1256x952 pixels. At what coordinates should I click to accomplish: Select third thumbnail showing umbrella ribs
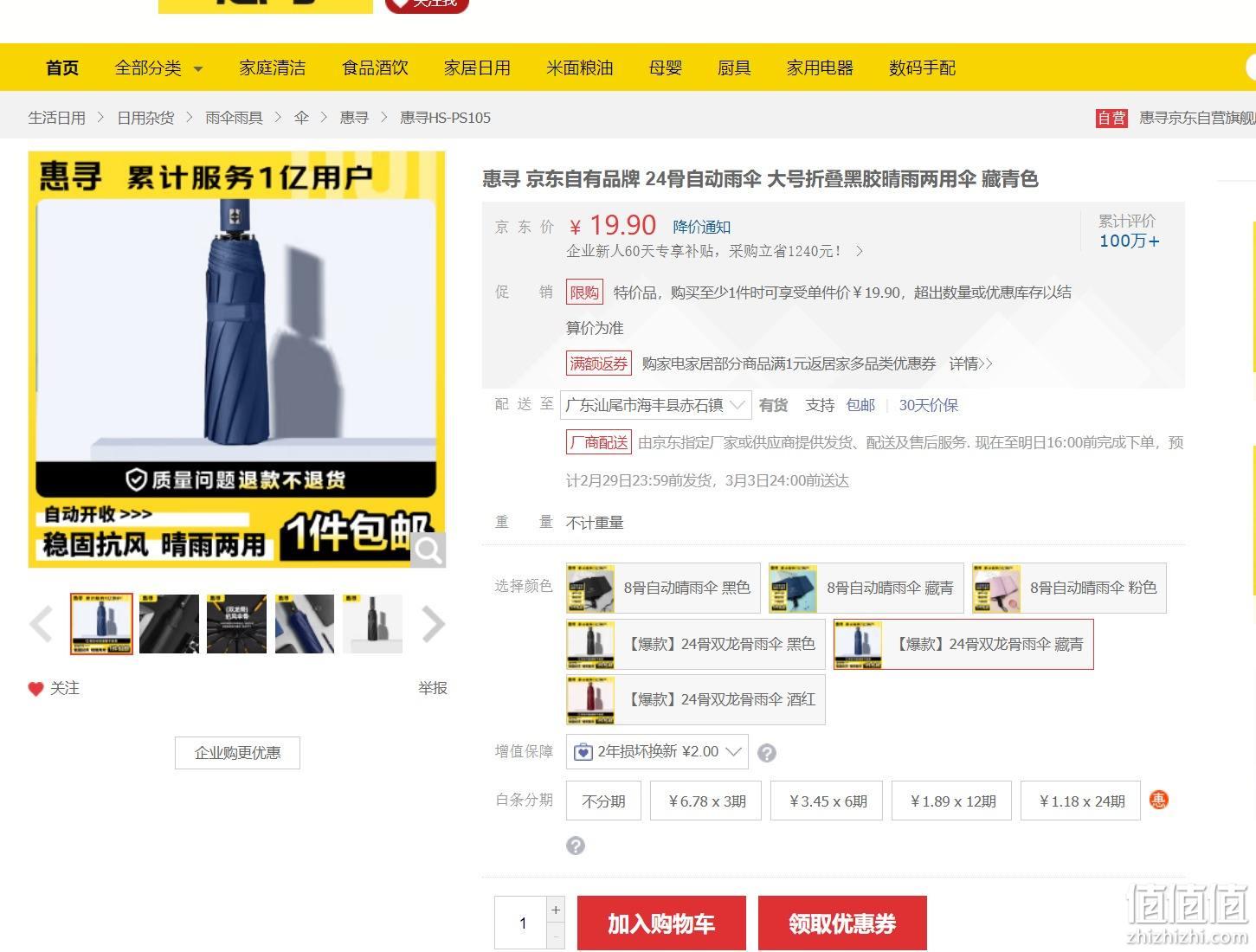click(x=236, y=624)
